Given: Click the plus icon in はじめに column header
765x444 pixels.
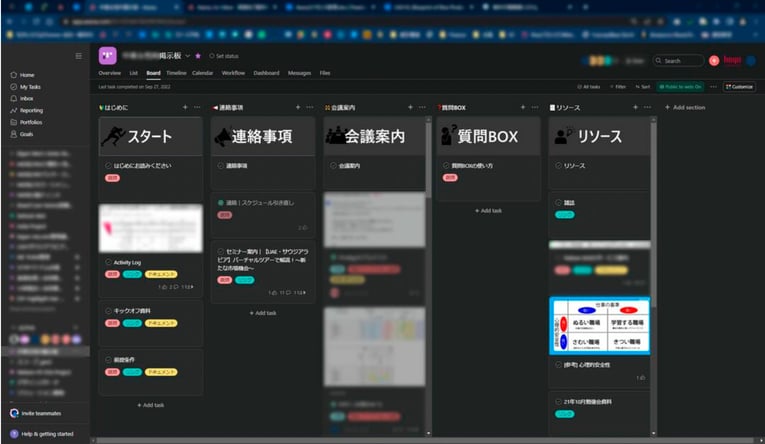Looking at the screenshot, I should [185, 107].
